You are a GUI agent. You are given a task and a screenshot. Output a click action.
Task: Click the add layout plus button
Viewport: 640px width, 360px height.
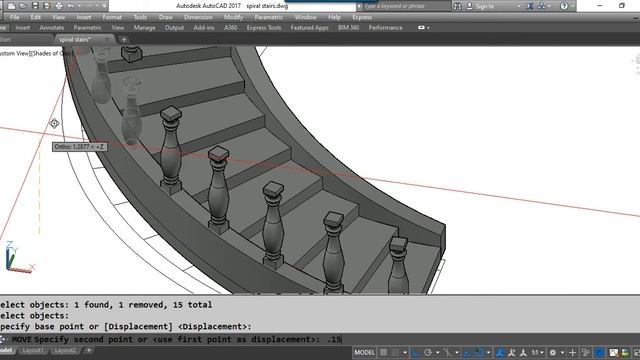coord(89,350)
